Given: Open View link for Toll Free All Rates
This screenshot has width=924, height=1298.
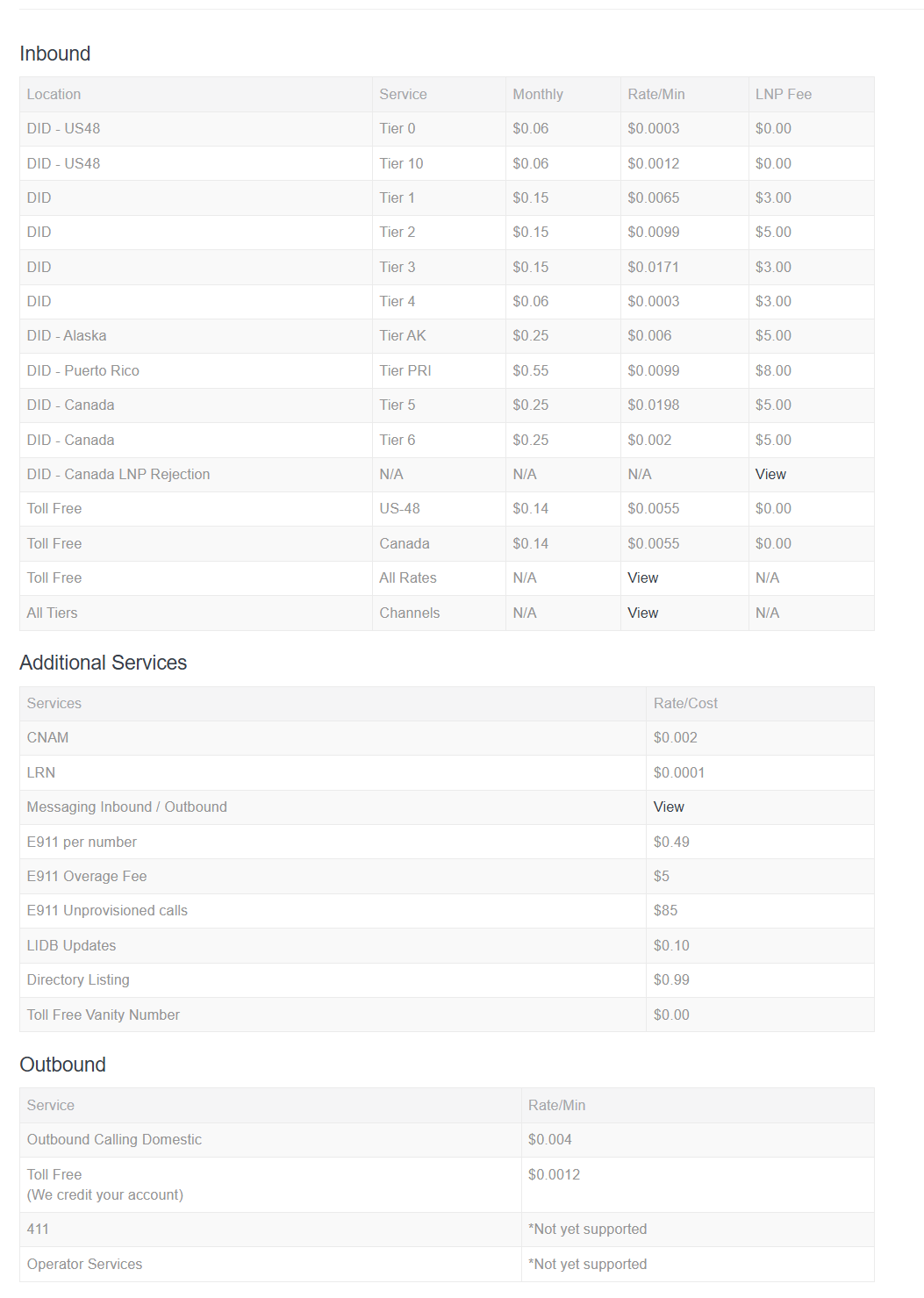Looking at the screenshot, I should (642, 577).
